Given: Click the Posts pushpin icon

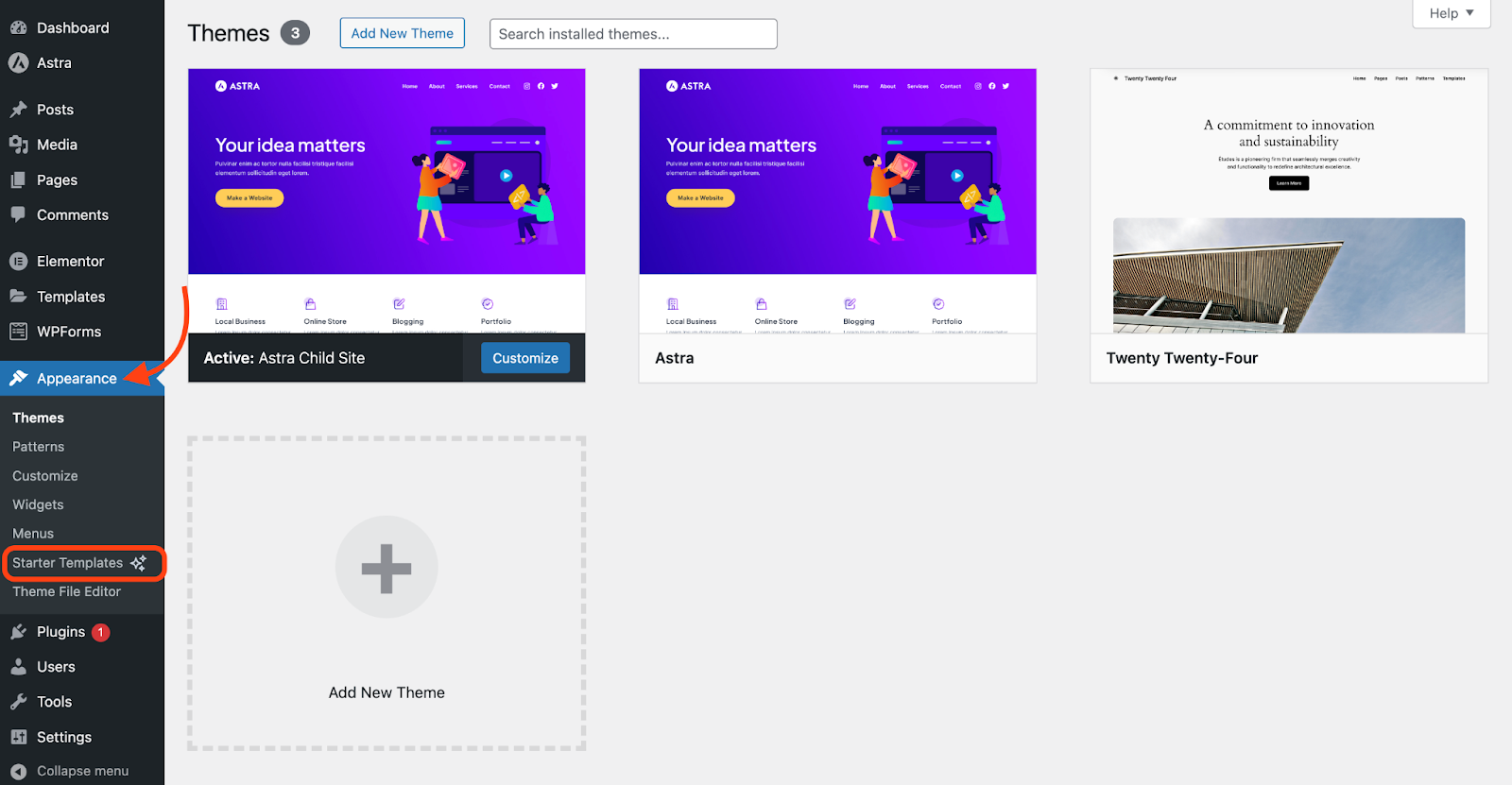Looking at the screenshot, I should click(18, 110).
